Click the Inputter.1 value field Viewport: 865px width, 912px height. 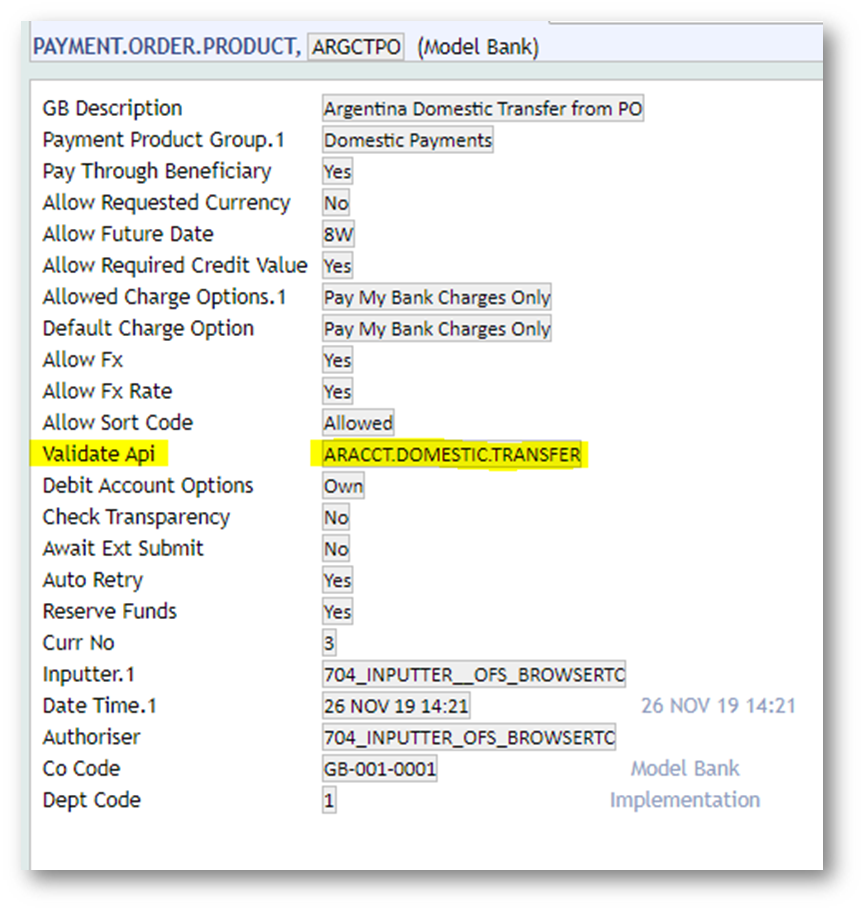(x=474, y=675)
